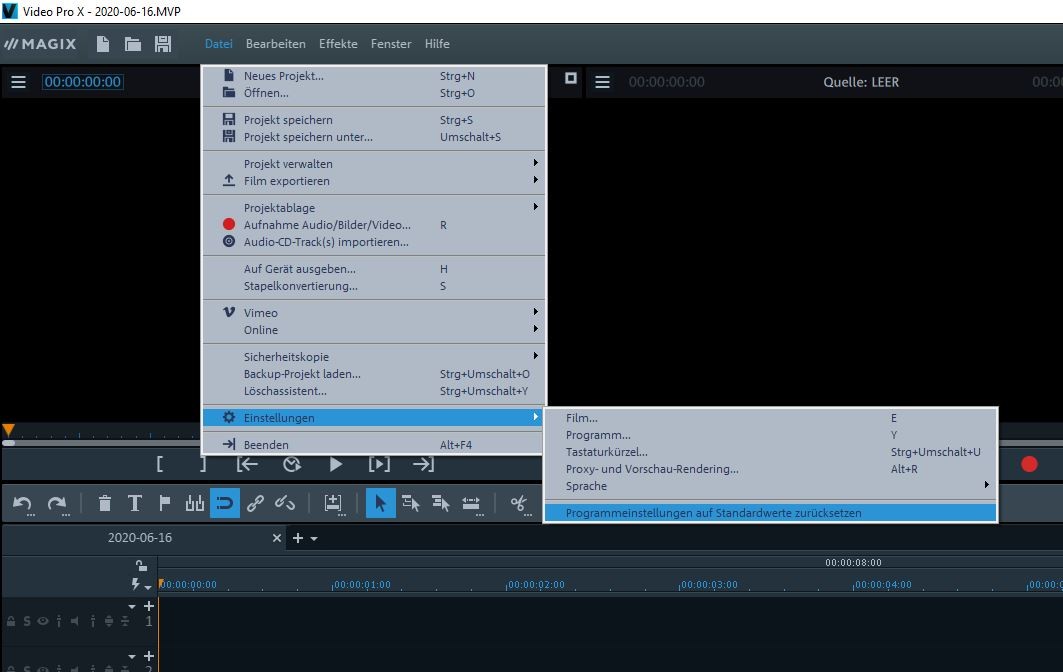Set the range out-point bracket
Image resolution: width=1063 pixels, height=672 pixels.
[203, 464]
